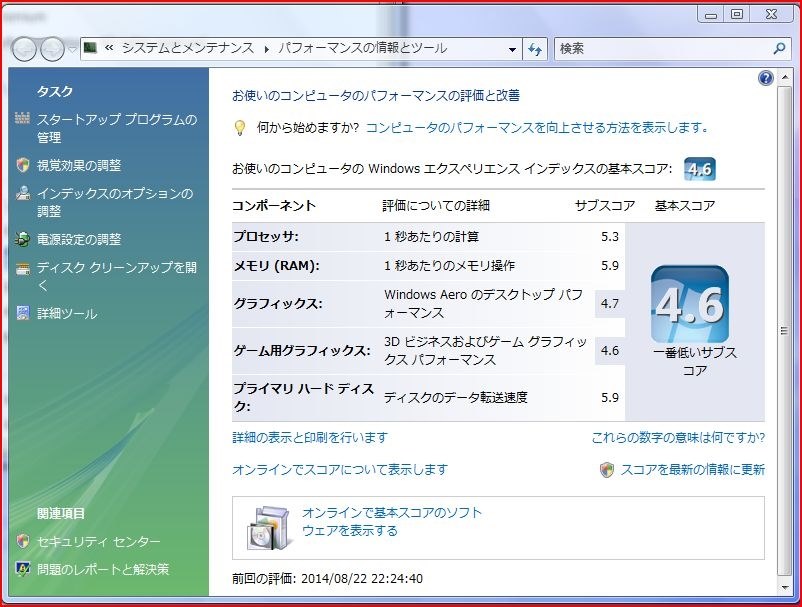Open 問題のレポートと解決策 link
This screenshot has height=607, width=802.
[x=103, y=569]
